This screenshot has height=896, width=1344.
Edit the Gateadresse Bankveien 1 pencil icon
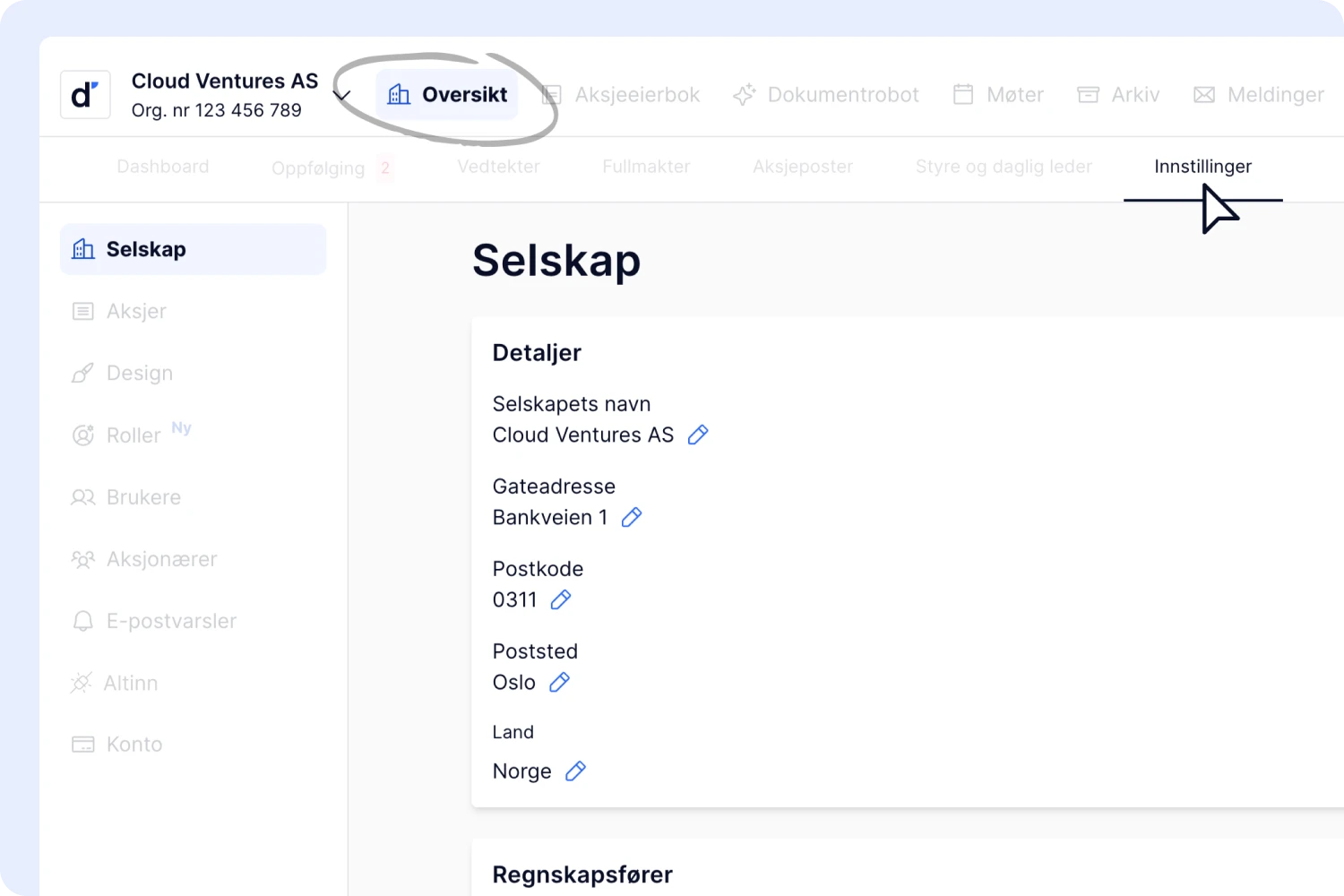click(632, 518)
